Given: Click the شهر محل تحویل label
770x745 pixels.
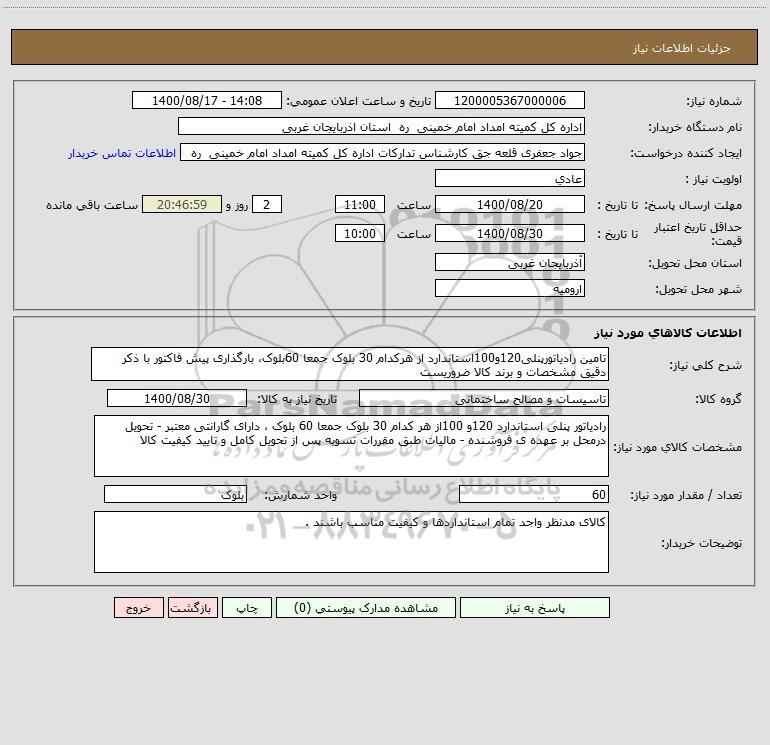Looking at the screenshot, I should point(698,289).
